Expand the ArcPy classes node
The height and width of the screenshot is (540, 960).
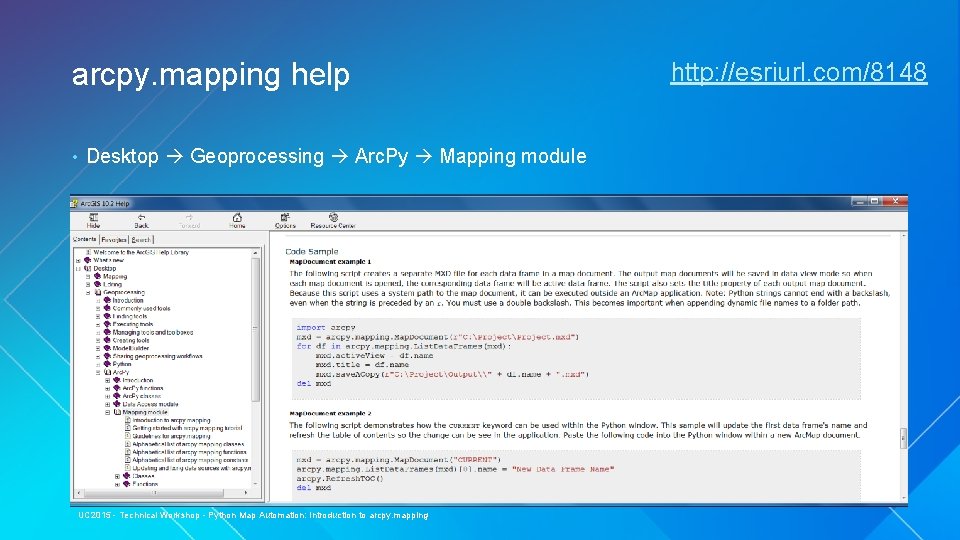(x=108, y=396)
